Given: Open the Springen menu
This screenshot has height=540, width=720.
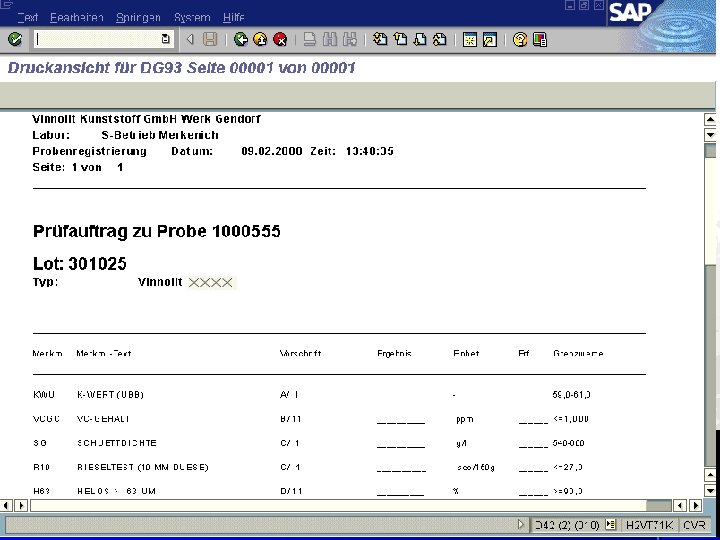Looking at the screenshot, I should click(138, 17).
